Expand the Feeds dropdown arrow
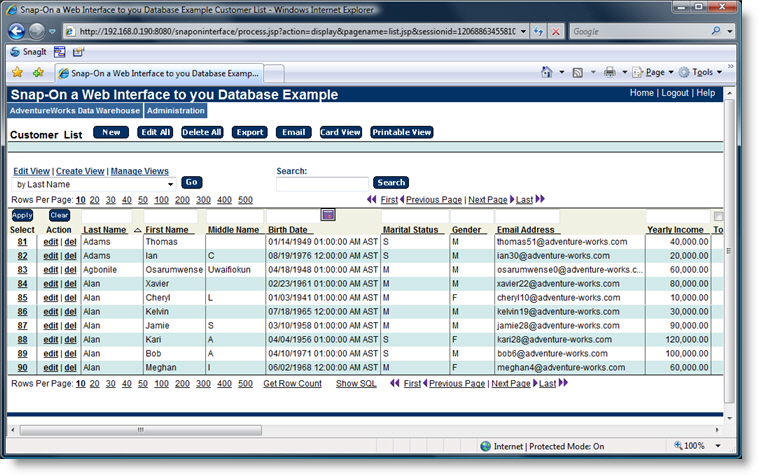The height and width of the screenshot is (475, 758). click(593, 72)
